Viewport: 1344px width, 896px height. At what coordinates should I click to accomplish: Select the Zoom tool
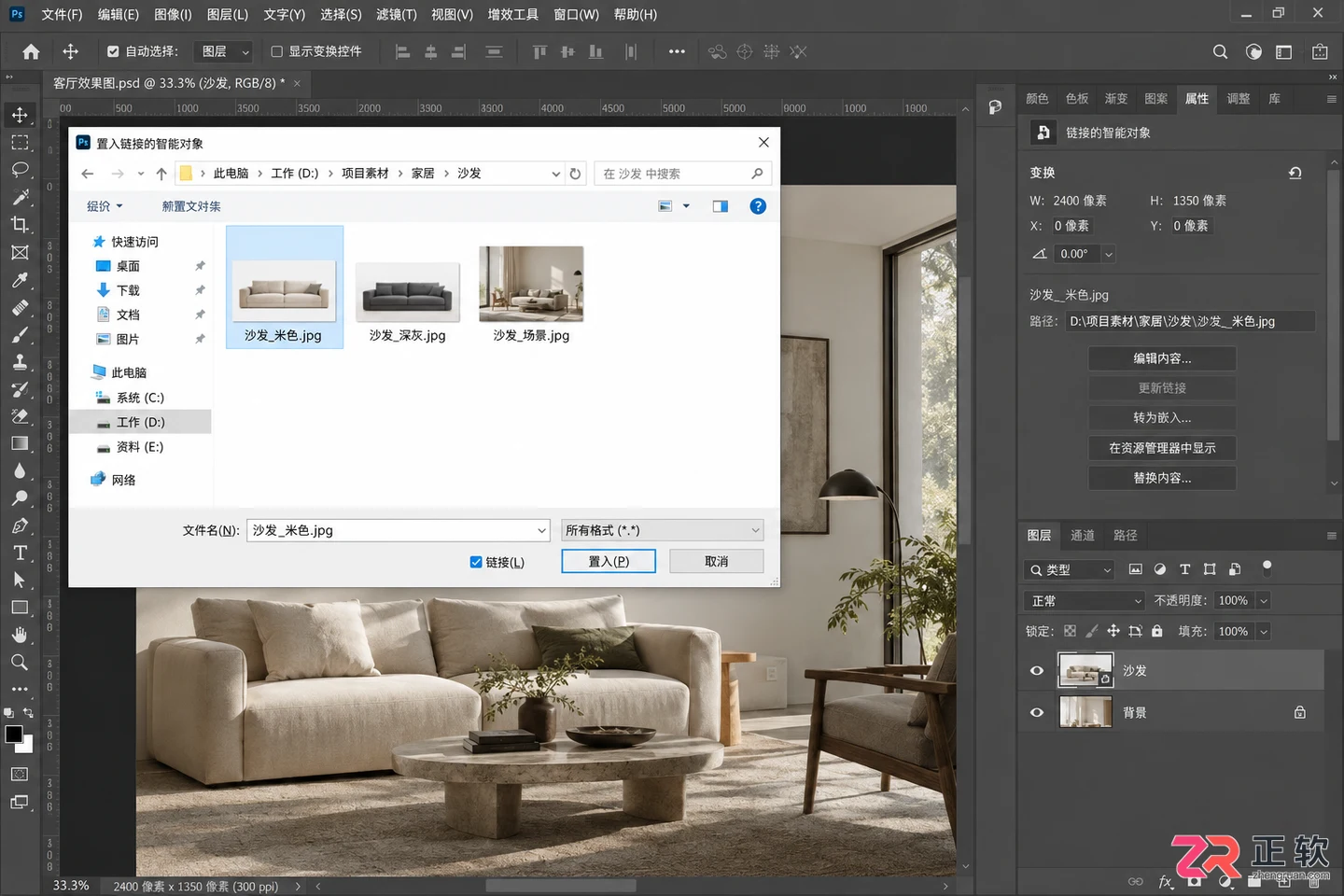click(20, 662)
